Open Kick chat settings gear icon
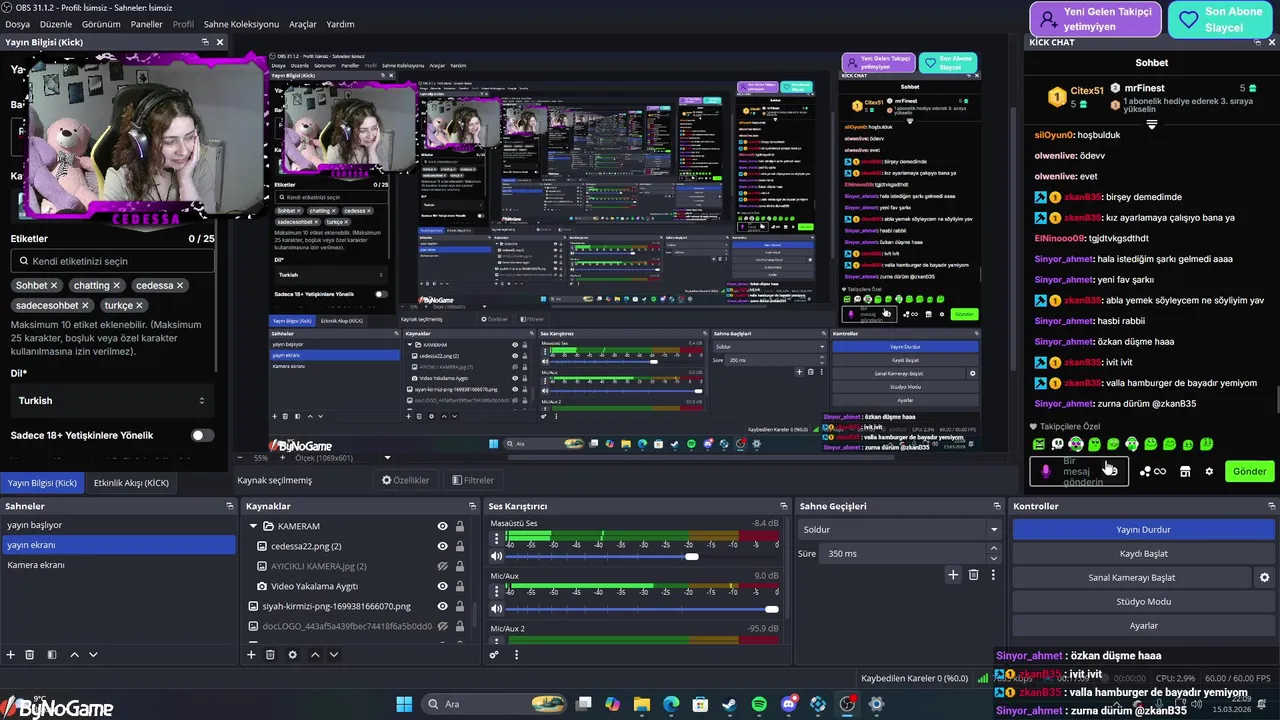This screenshot has height=720, width=1280. click(x=1209, y=471)
